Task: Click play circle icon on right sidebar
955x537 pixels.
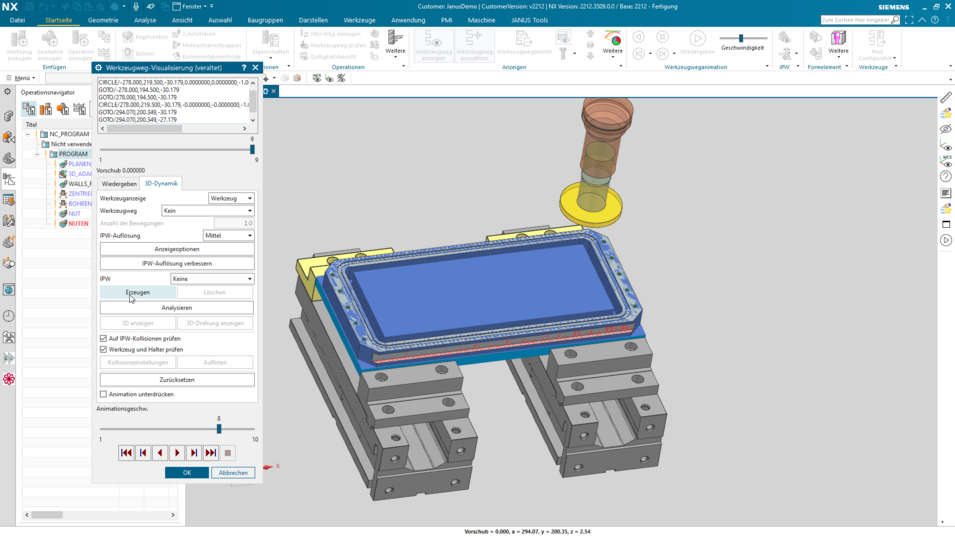Action: pos(945,240)
